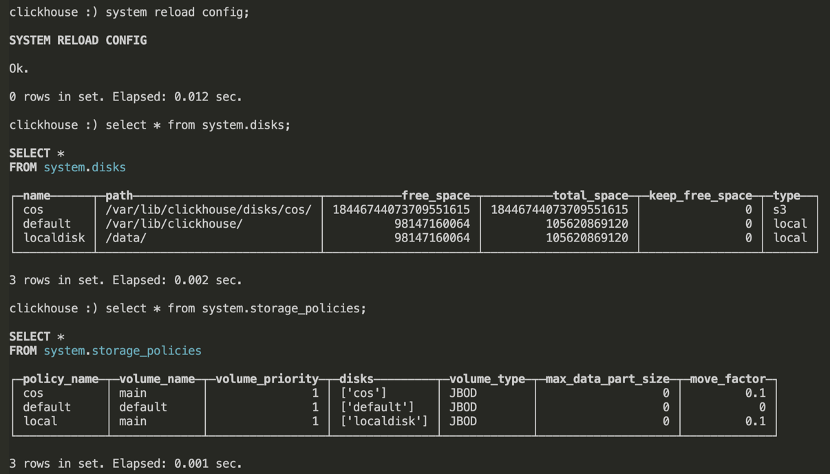830x474 pixels.
Task: Click the volume_type column header
Action: (487, 379)
